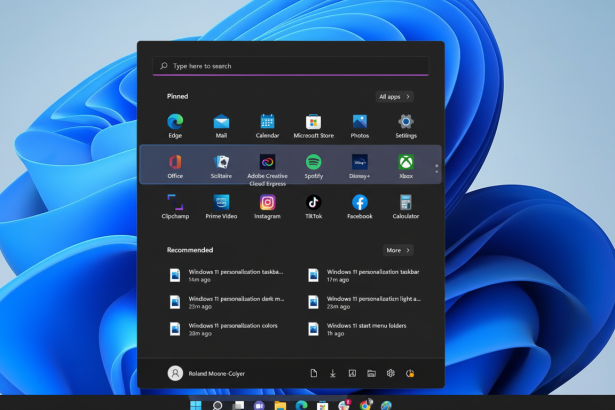This screenshot has height=410, width=615.
Task: Open the File Explorer shortcut in the Start menu footer
Action: coord(371,373)
